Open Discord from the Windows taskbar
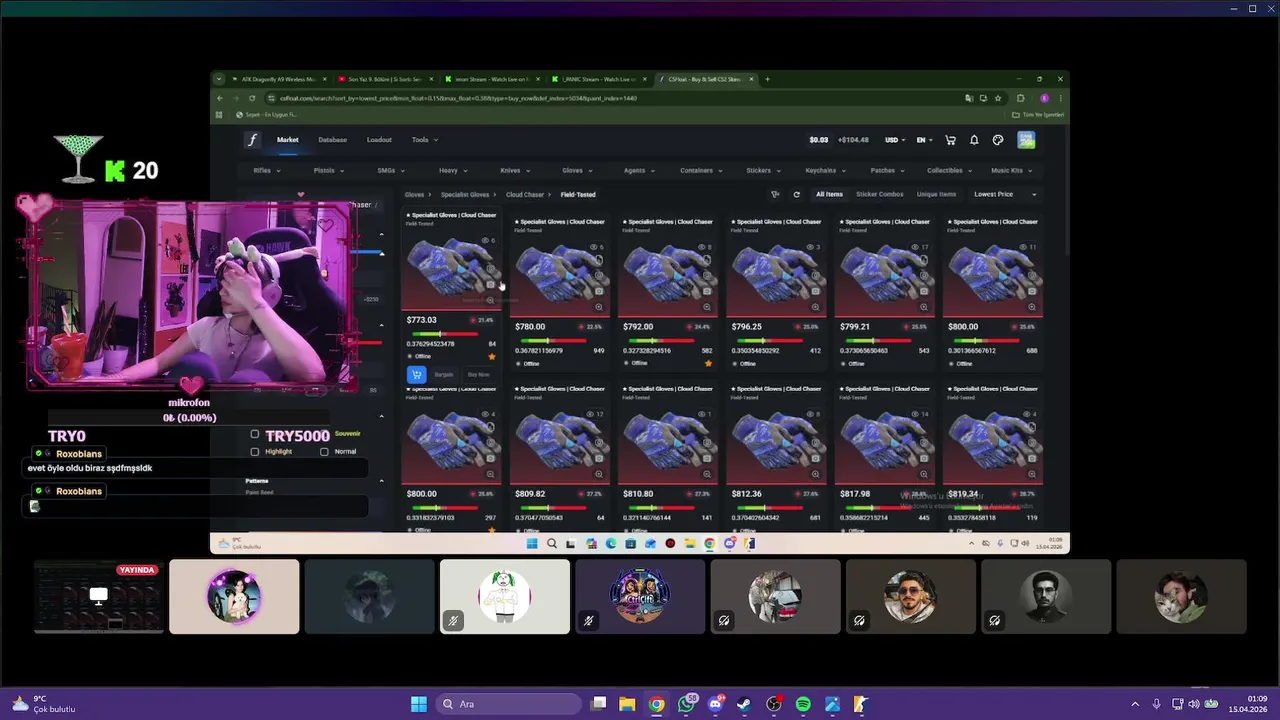 tap(715, 704)
